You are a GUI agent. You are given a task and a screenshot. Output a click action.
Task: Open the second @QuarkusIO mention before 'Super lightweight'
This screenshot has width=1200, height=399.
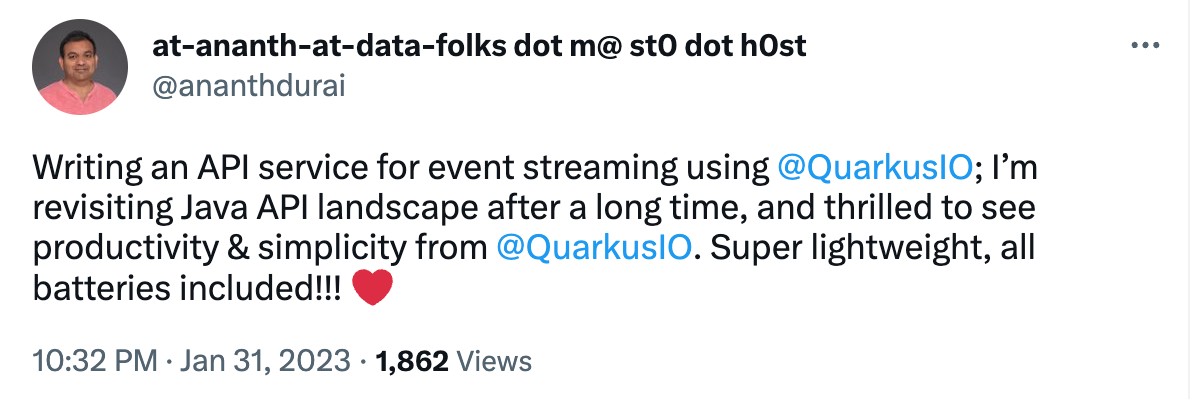click(594, 248)
